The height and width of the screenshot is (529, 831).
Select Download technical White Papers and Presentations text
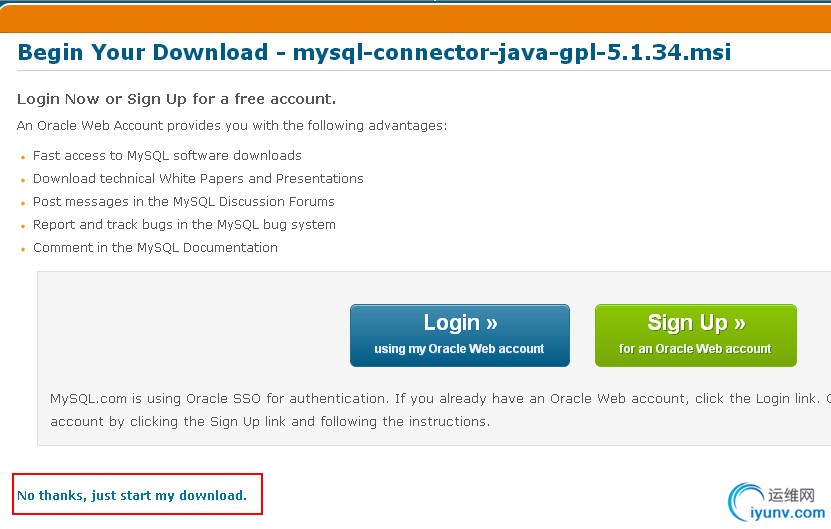point(198,179)
